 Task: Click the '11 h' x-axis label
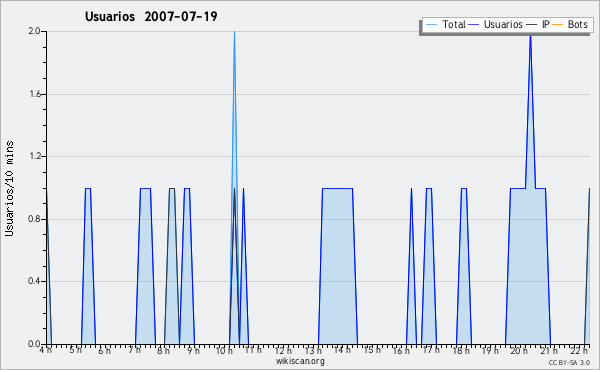point(253,350)
